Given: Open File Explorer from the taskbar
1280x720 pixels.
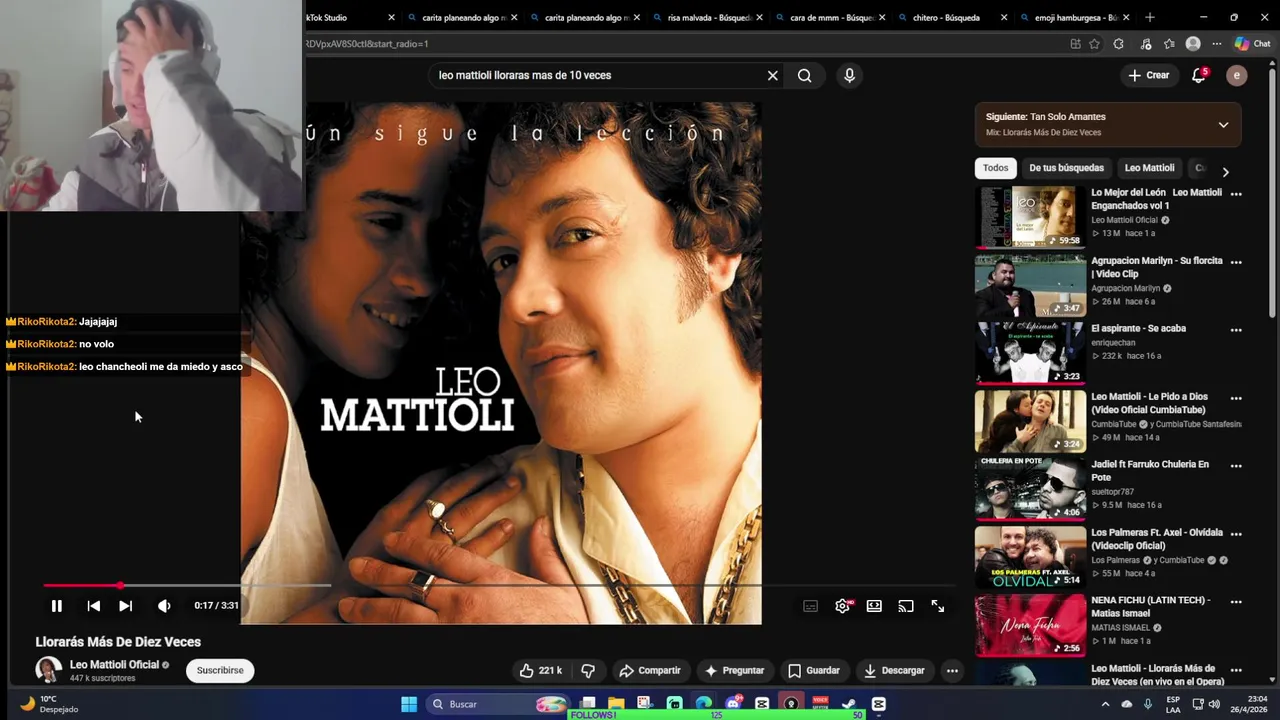Looking at the screenshot, I should pos(616,704).
